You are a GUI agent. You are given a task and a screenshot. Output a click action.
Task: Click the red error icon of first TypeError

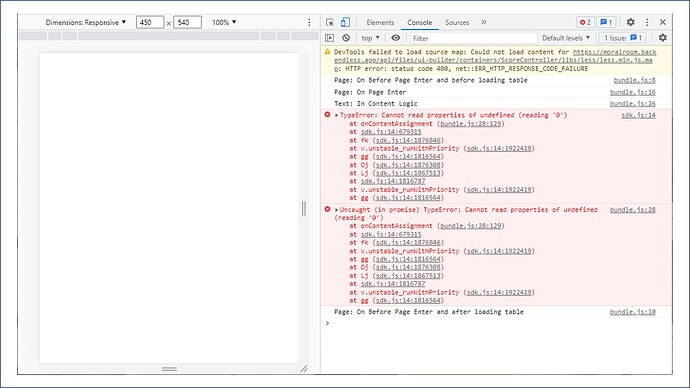[x=327, y=114]
